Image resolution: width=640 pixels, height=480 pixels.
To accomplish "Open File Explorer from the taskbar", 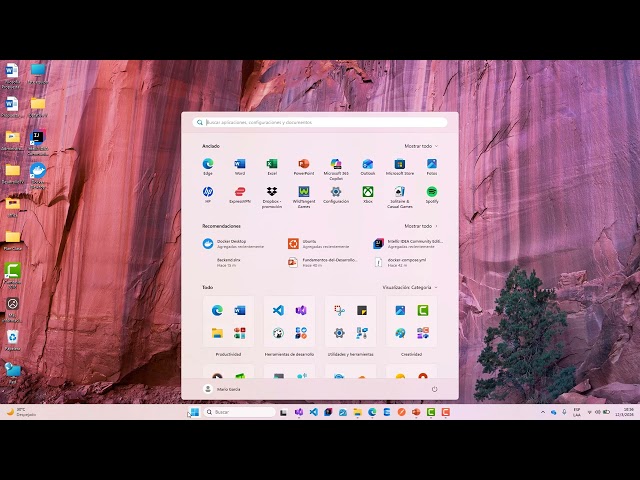I will point(358,412).
